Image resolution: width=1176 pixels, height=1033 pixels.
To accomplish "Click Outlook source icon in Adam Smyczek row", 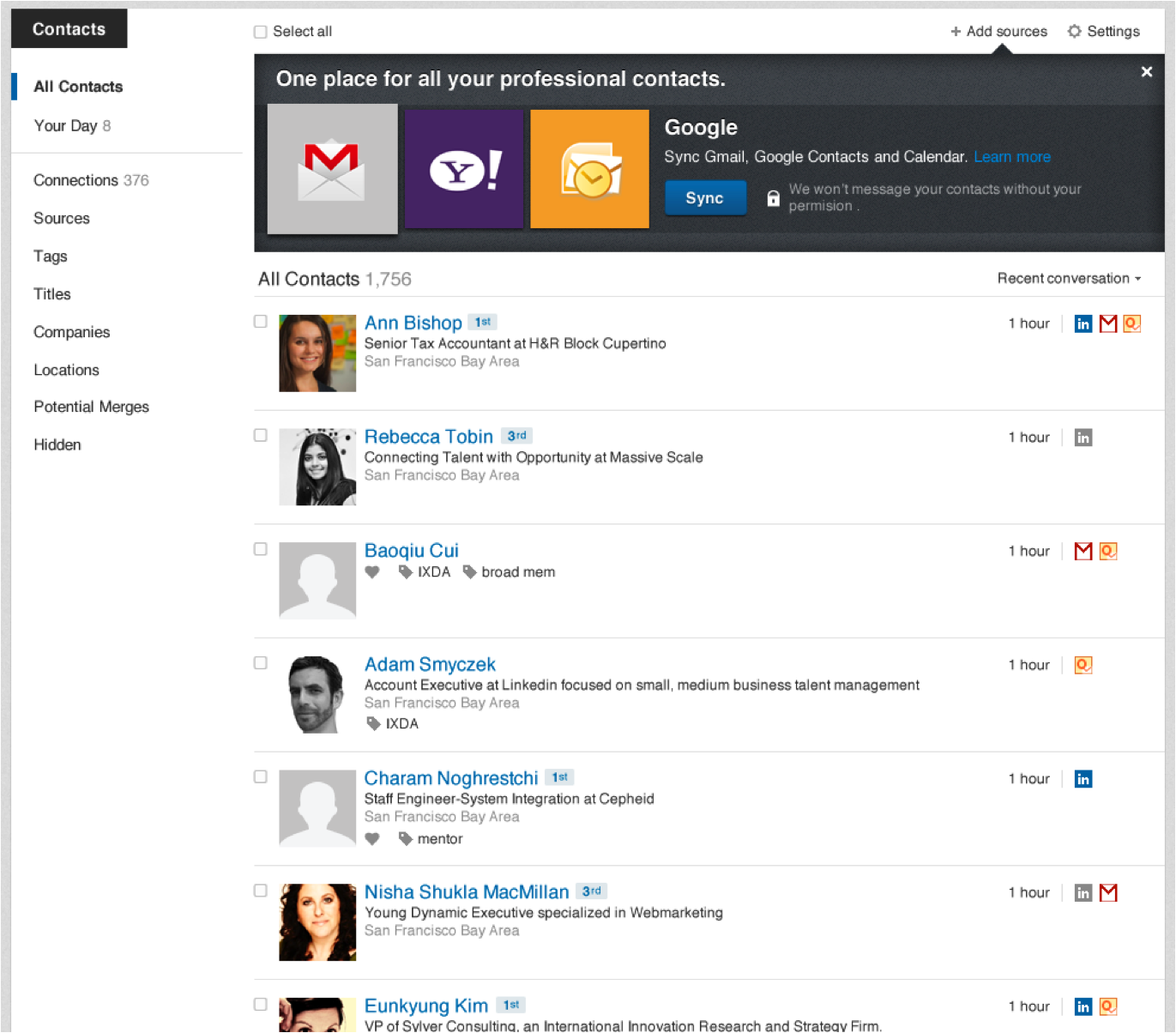I will click(x=1083, y=665).
